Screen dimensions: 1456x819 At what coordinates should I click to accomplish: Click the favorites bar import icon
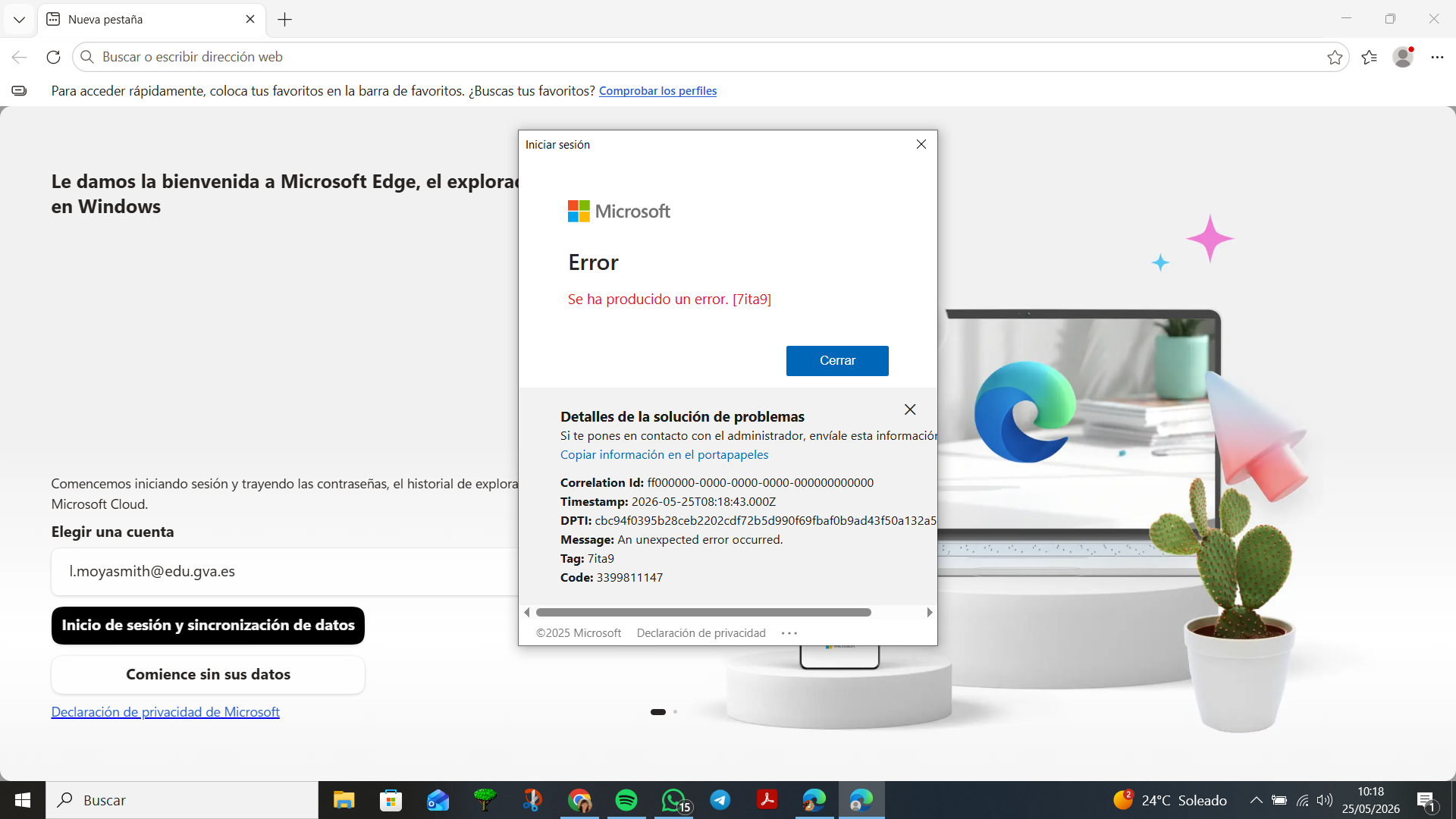click(20, 91)
